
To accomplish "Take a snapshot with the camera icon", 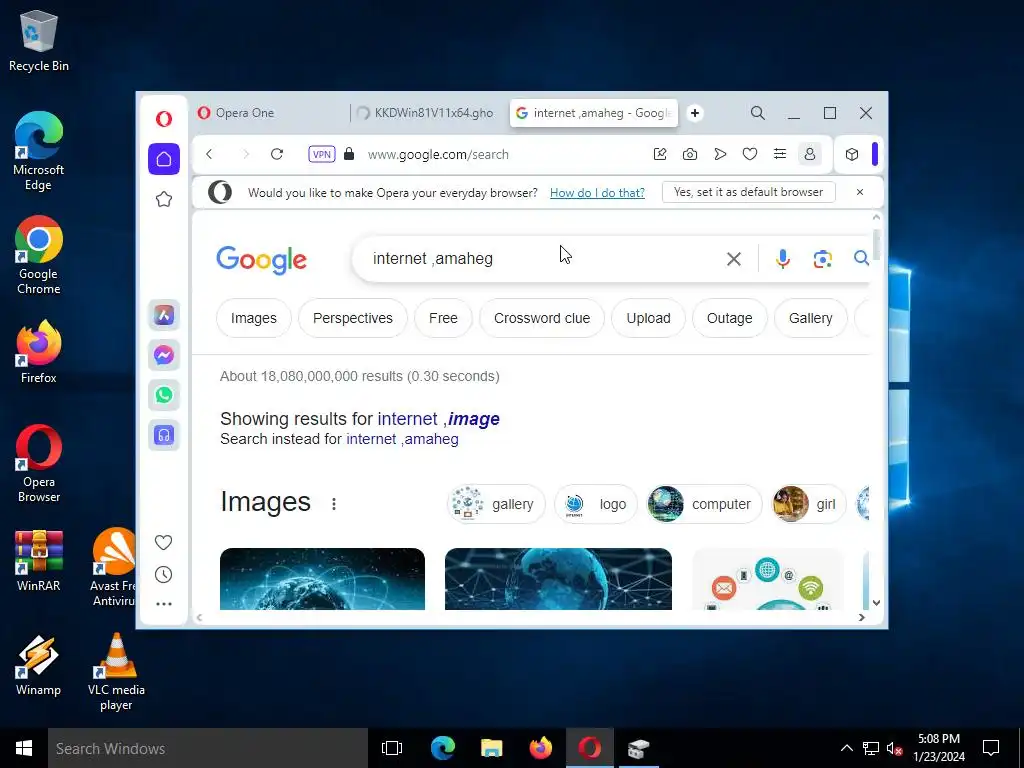I will click(690, 154).
